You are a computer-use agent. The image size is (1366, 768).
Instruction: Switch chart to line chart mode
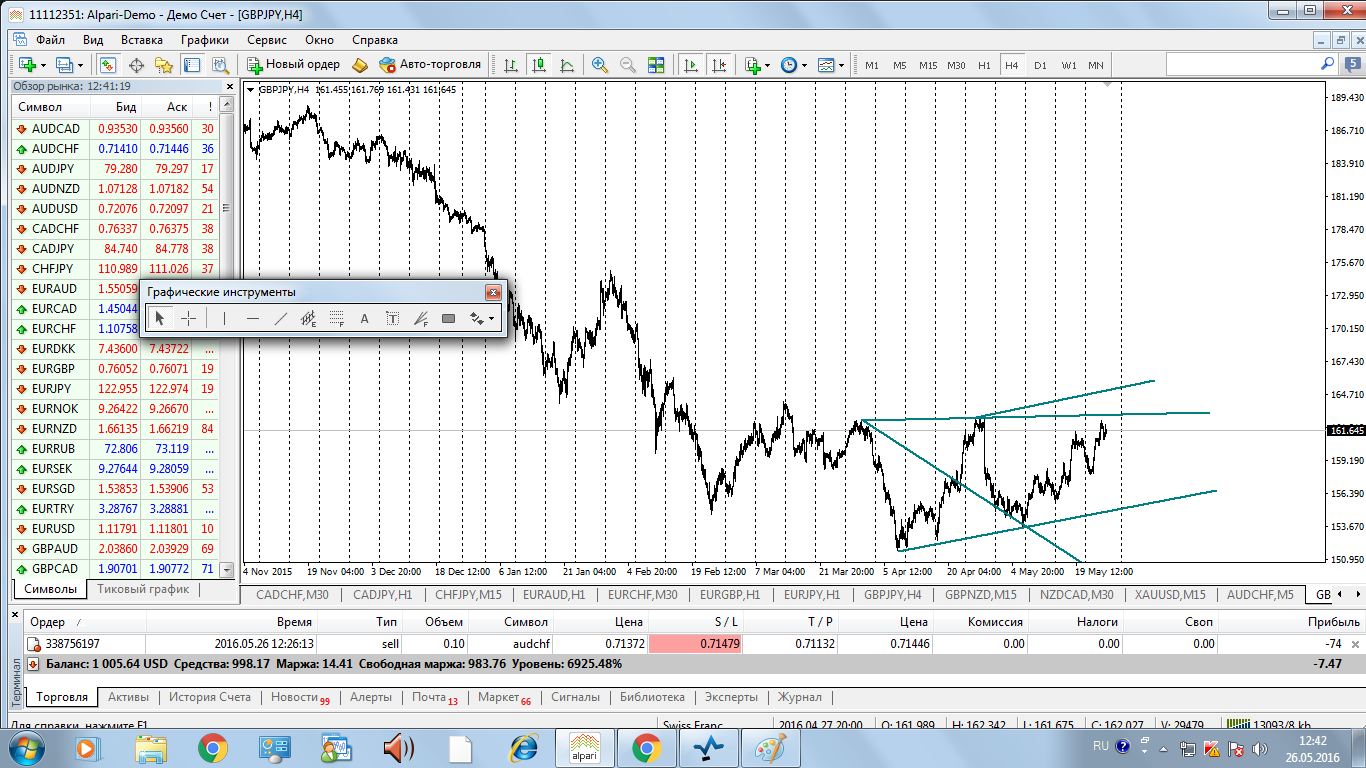[x=567, y=65]
